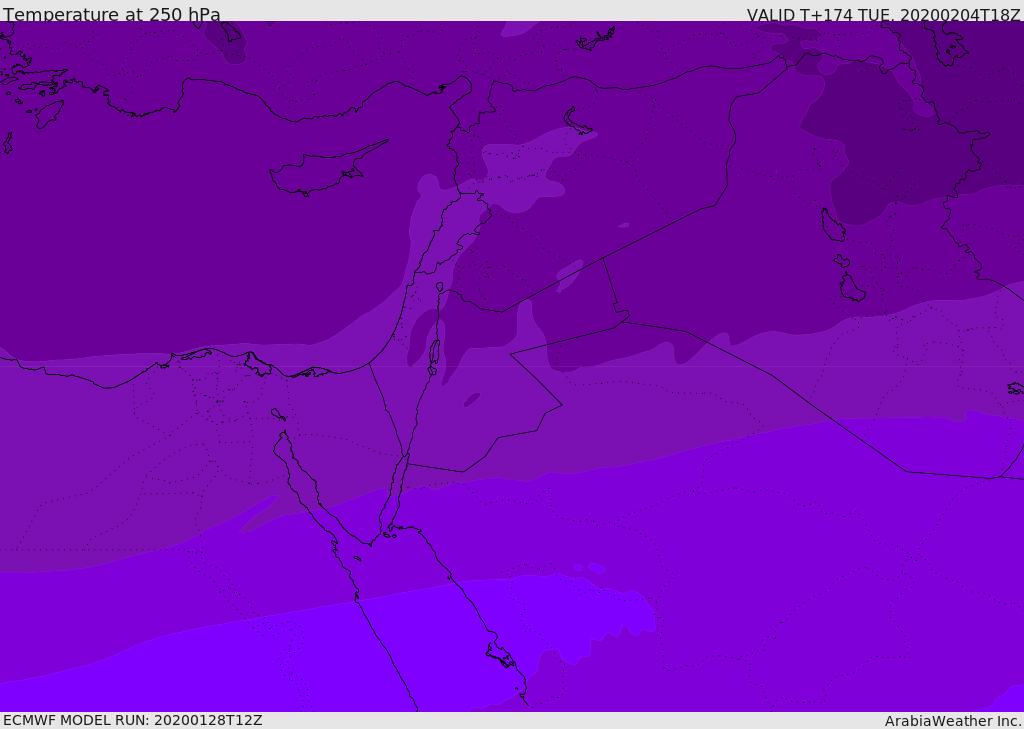Click the 'Temperature at 250 hPa' title text
1024x729 pixels.
pyautogui.click(x=112, y=14)
